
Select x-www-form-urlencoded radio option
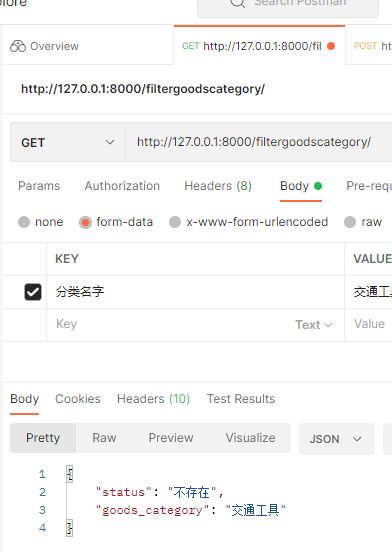pos(175,222)
